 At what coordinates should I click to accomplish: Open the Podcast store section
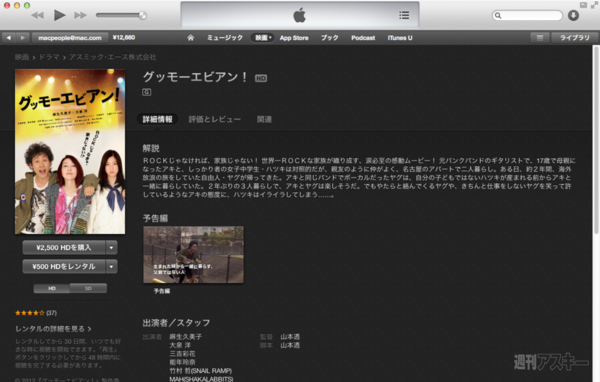tap(363, 38)
